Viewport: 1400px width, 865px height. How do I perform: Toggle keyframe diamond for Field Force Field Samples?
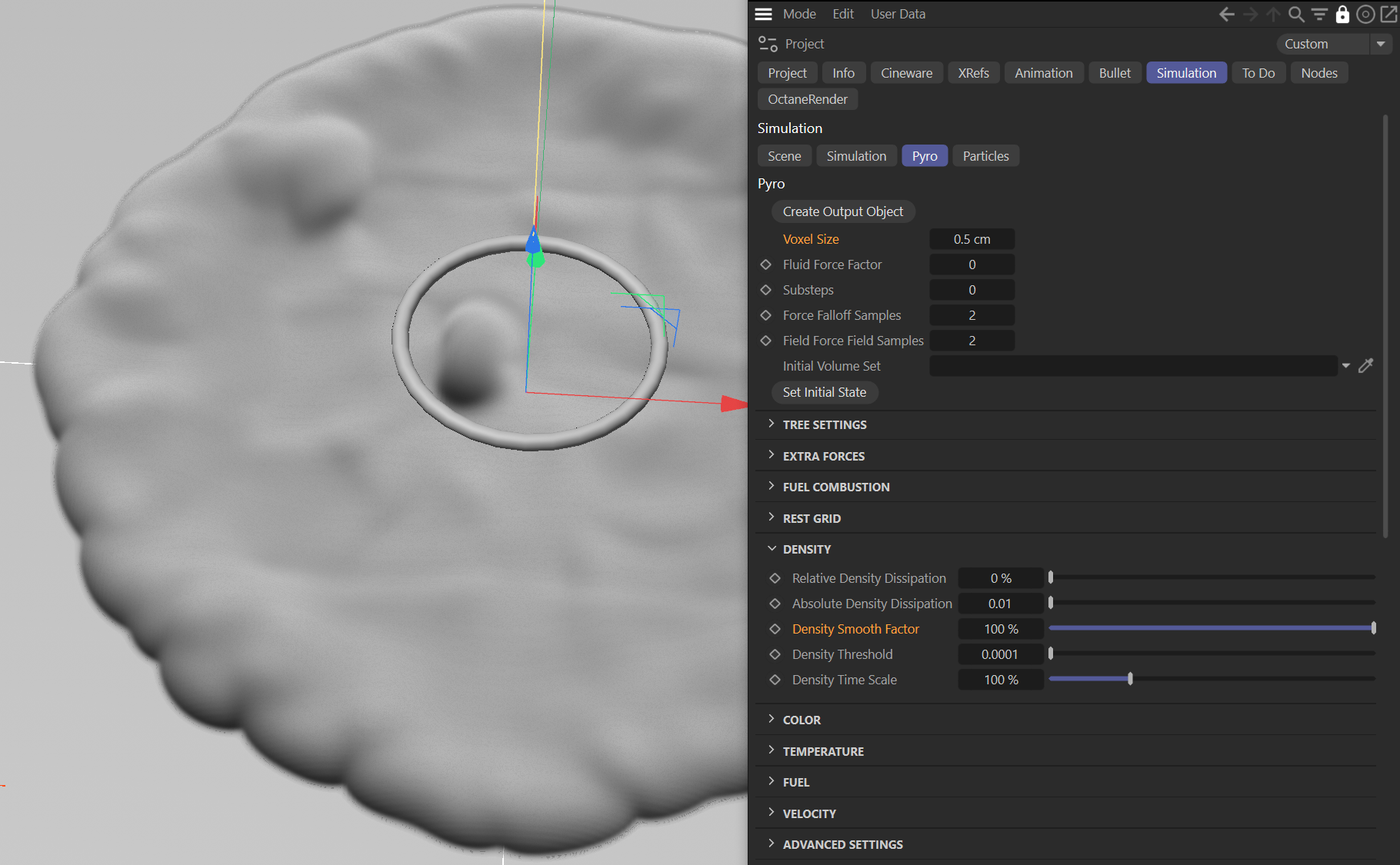765,341
